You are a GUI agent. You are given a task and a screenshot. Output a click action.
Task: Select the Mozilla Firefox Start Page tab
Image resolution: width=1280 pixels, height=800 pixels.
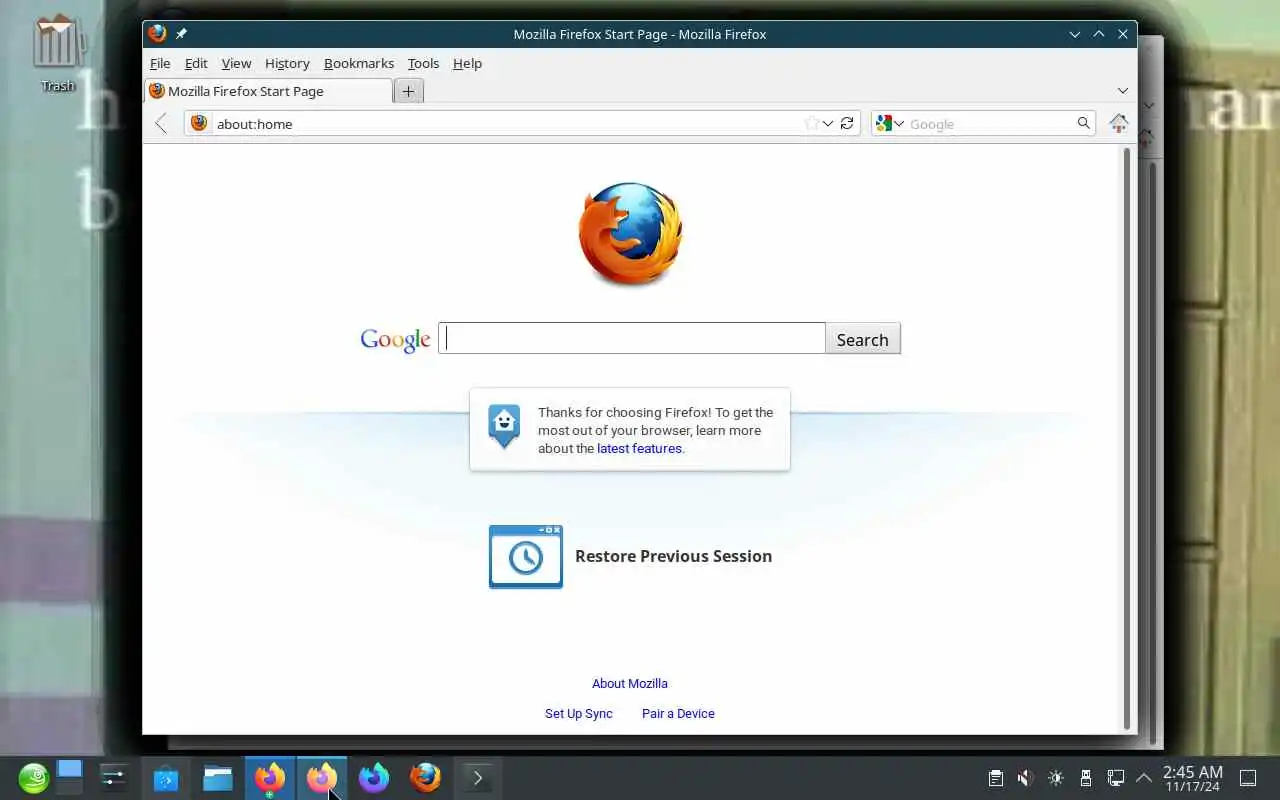pos(268,91)
